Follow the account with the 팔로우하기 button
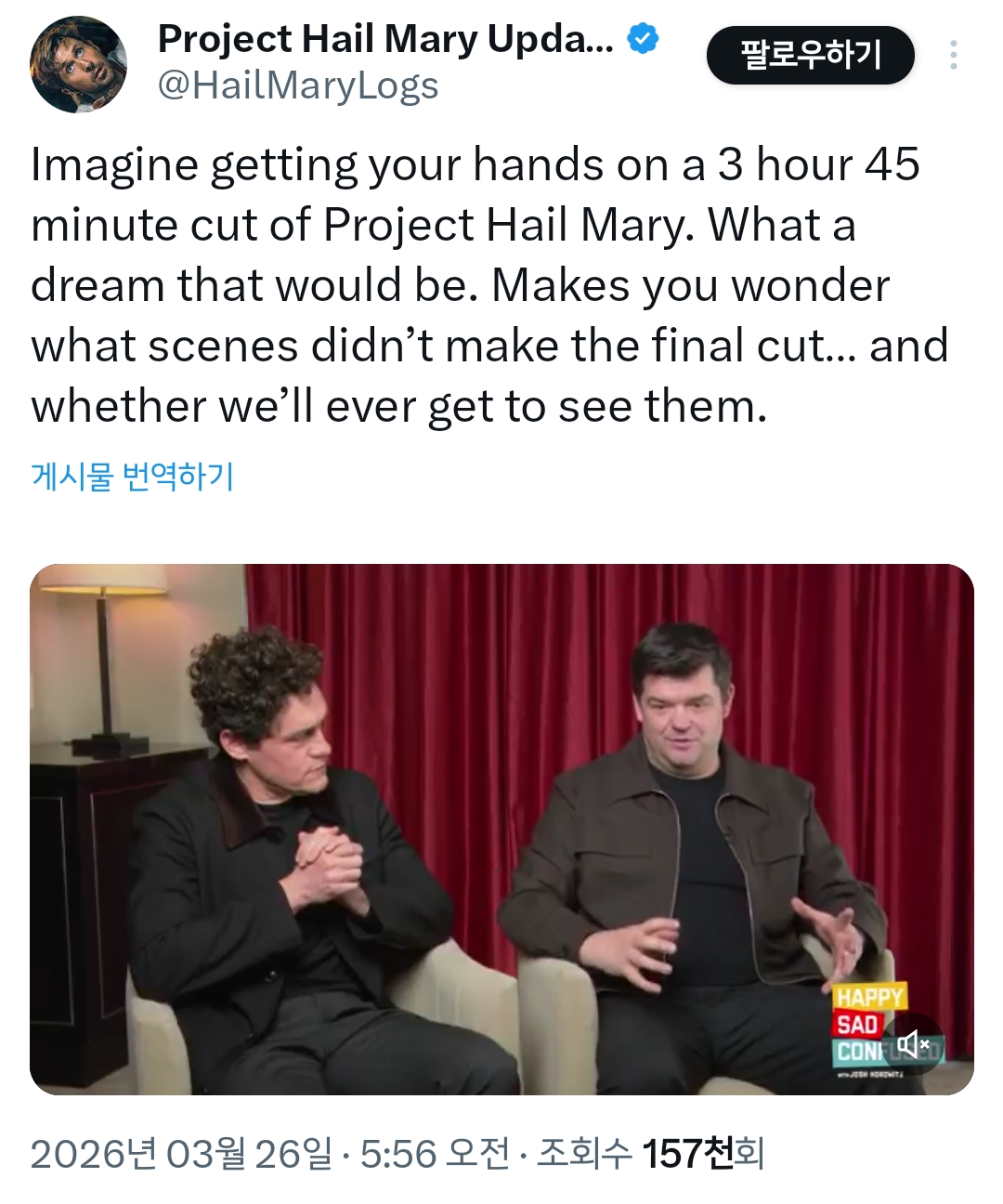Viewport: 1003px width, 1204px height. (810, 55)
